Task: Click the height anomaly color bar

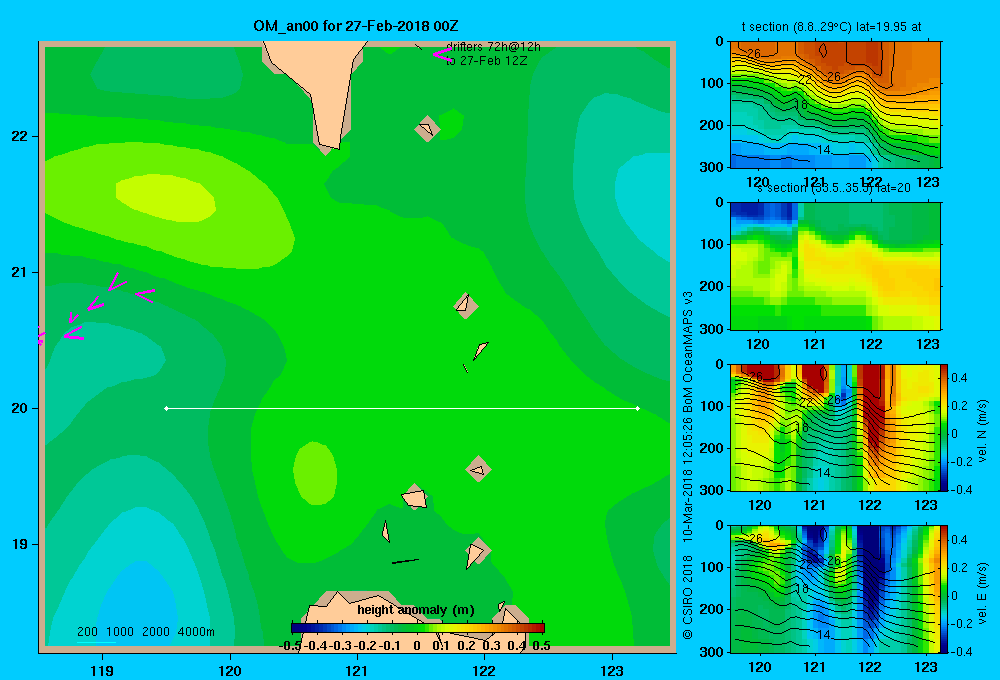Action: 418,628
